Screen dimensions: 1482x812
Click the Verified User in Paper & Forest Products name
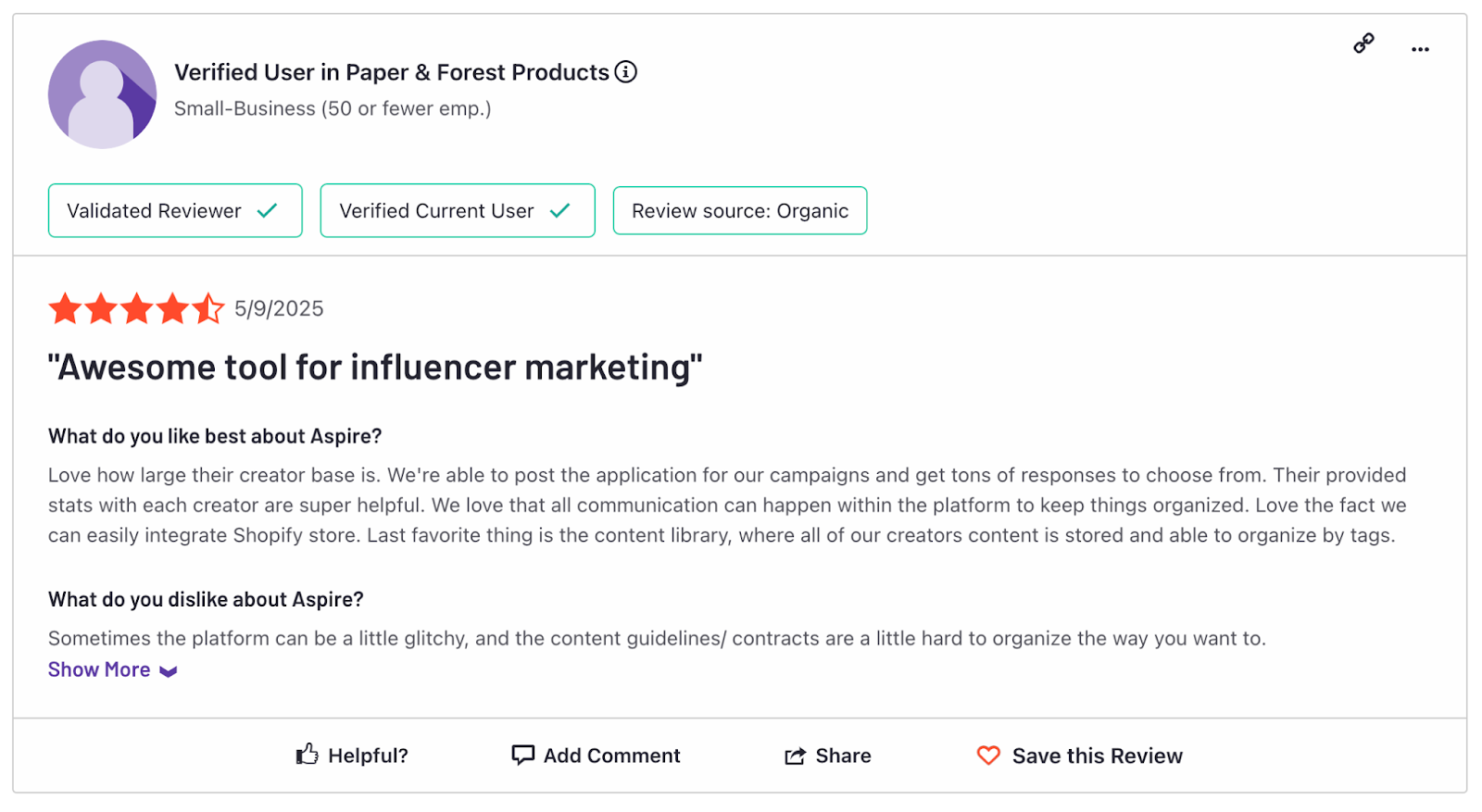(392, 72)
